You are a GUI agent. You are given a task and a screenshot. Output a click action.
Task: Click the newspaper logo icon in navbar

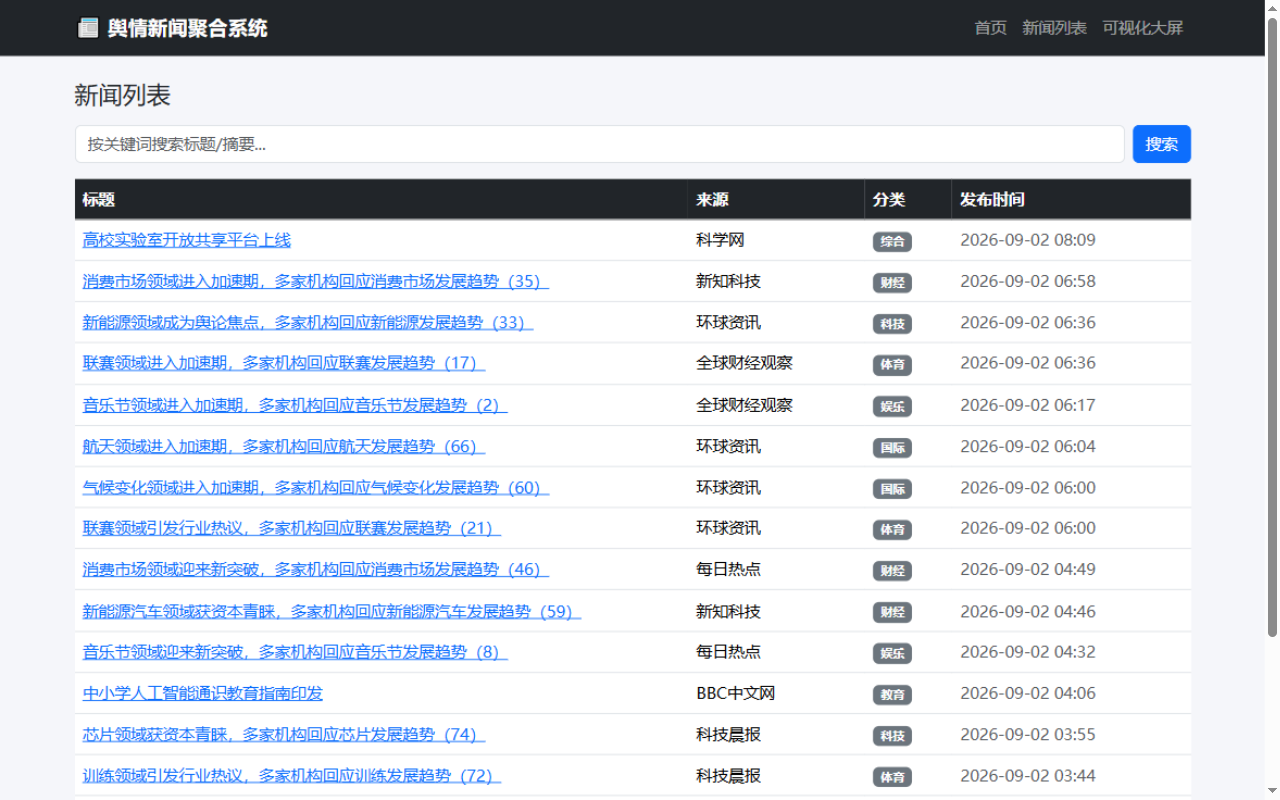[x=88, y=28]
